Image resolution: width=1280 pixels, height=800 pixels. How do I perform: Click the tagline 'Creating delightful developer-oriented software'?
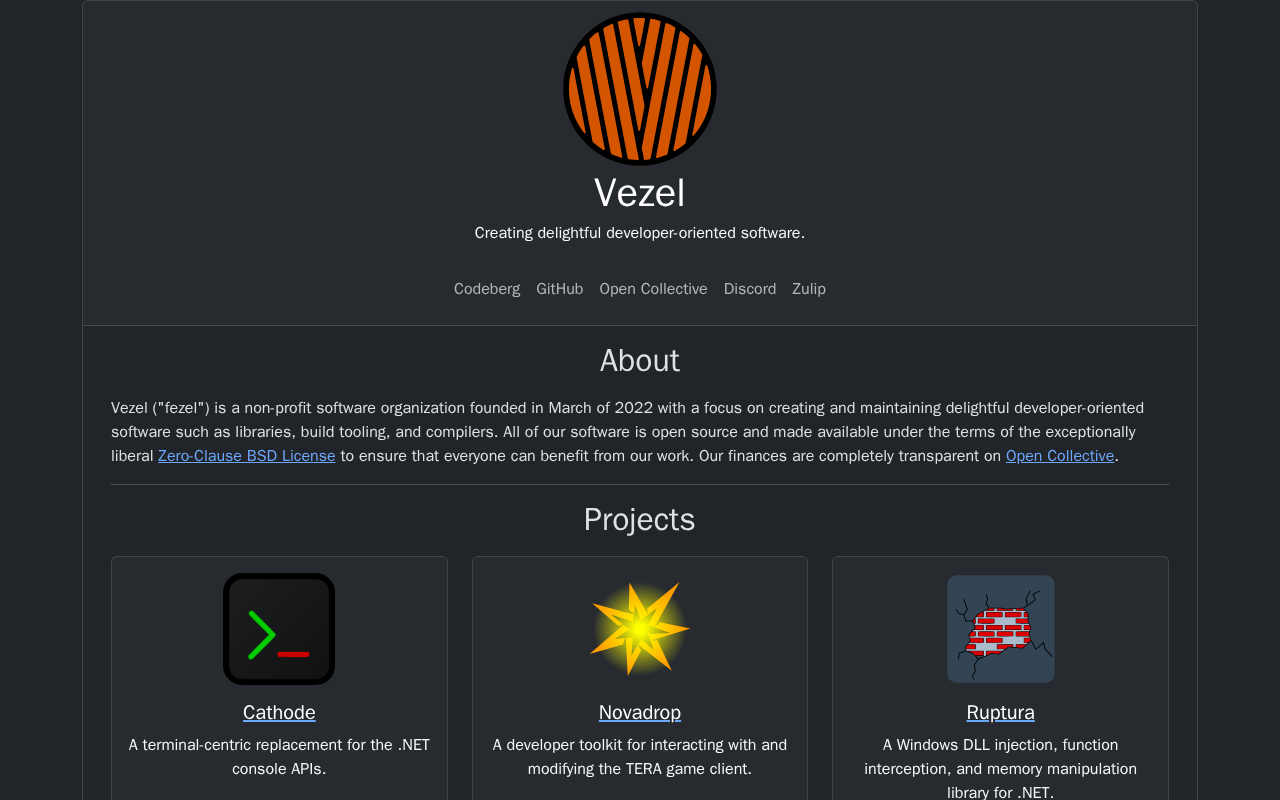(640, 233)
